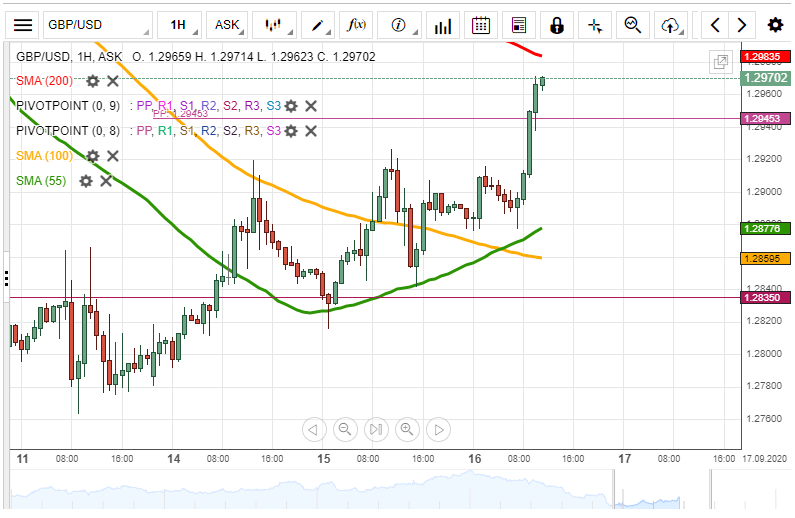Grab the right handle of navigator range

(x=711, y=489)
